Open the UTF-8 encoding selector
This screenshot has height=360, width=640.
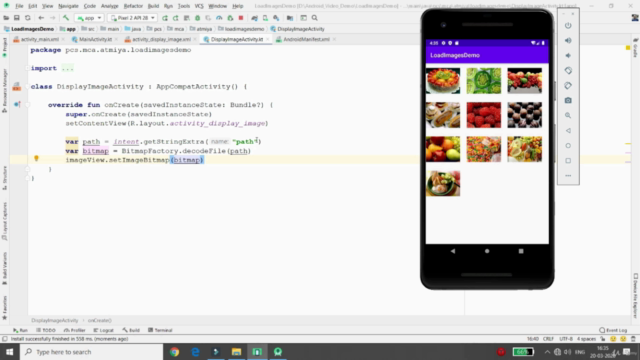coord(566,339)
